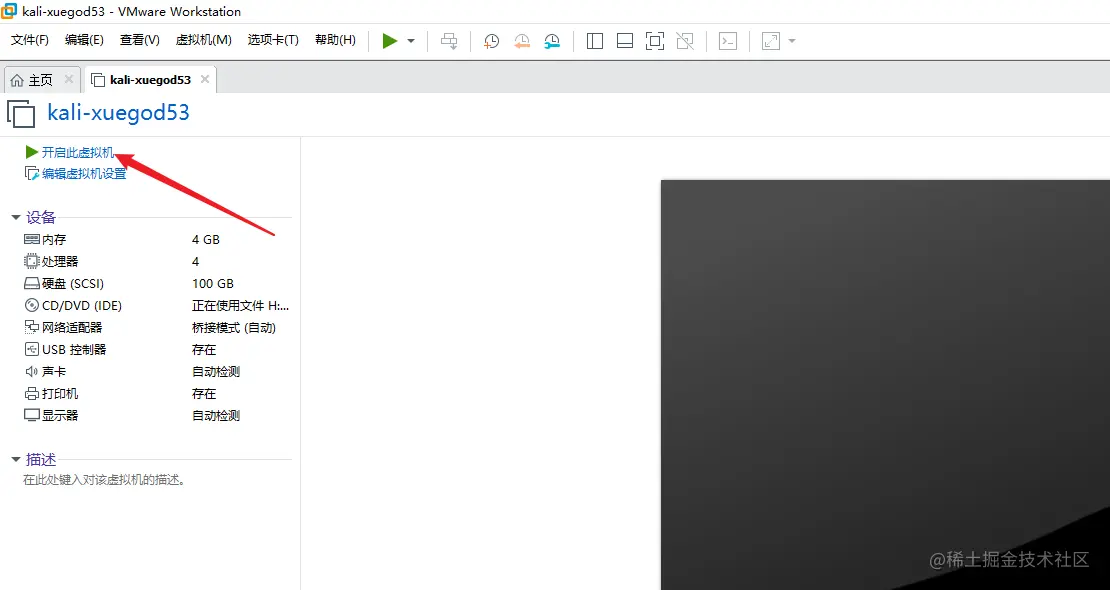This screenshot has height=590, width=1110.
Task: Click the edit settings icon beside 编辑虚拟机设置
Action: [31, 174]
